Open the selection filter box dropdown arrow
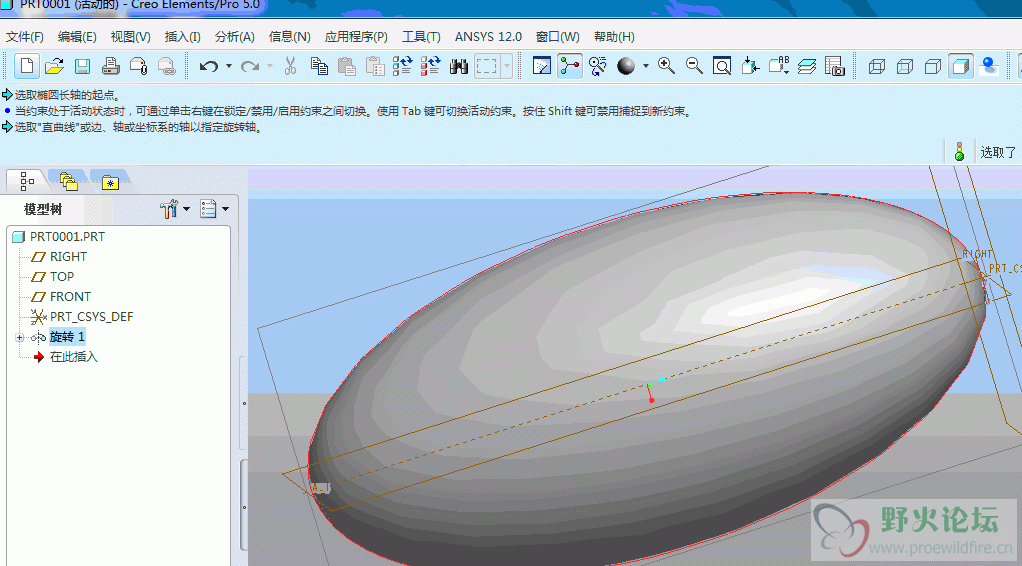1022x566 pixels. tap(506, 66)
